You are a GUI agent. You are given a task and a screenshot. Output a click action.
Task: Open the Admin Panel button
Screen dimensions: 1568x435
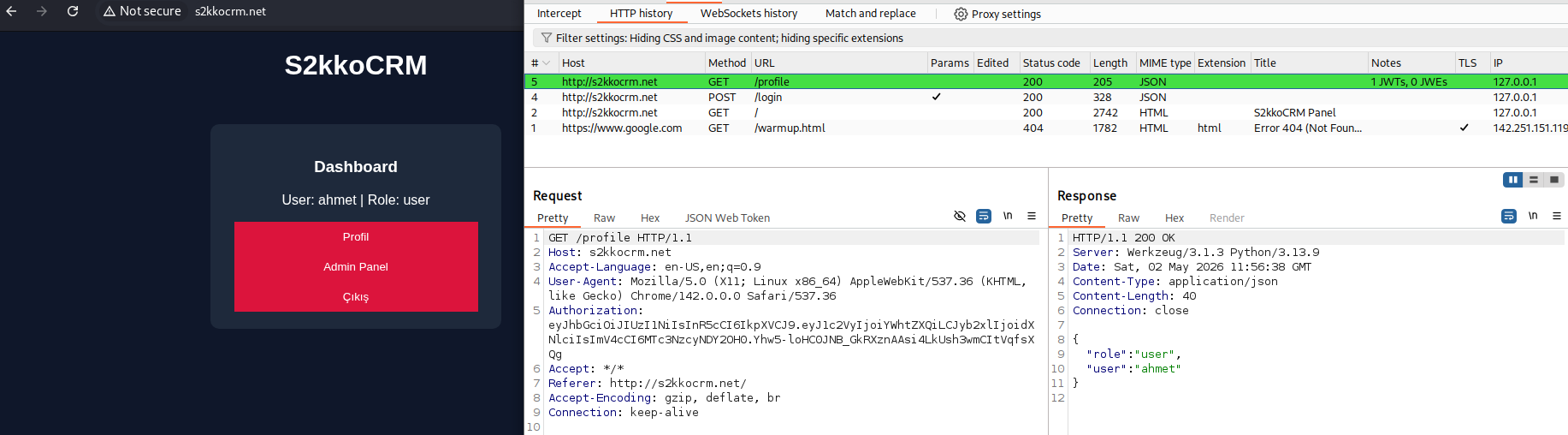click(356, 267)
